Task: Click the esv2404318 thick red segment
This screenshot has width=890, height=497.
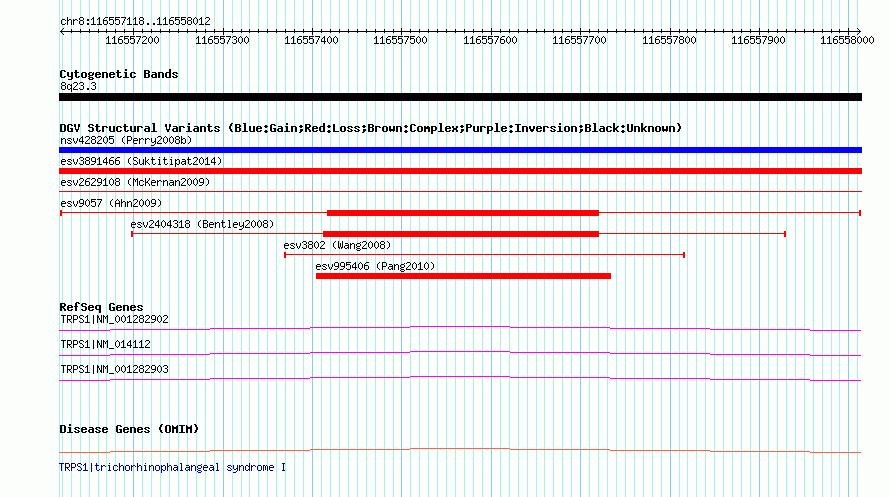Action: 461,234
